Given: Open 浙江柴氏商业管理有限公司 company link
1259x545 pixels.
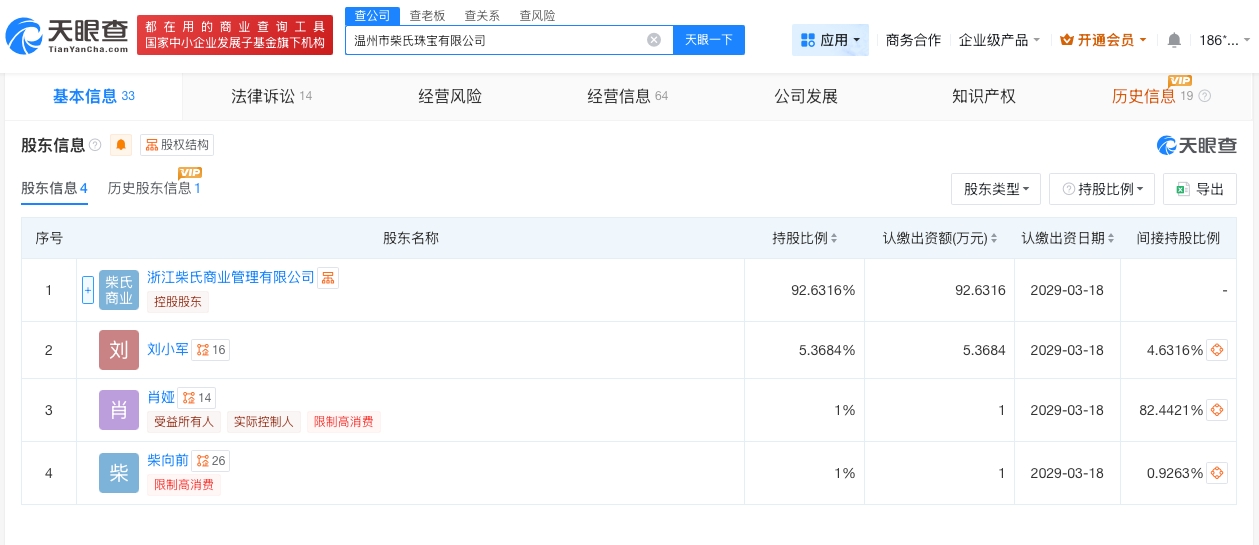Looking at the screenshot, I should point(231,277).
